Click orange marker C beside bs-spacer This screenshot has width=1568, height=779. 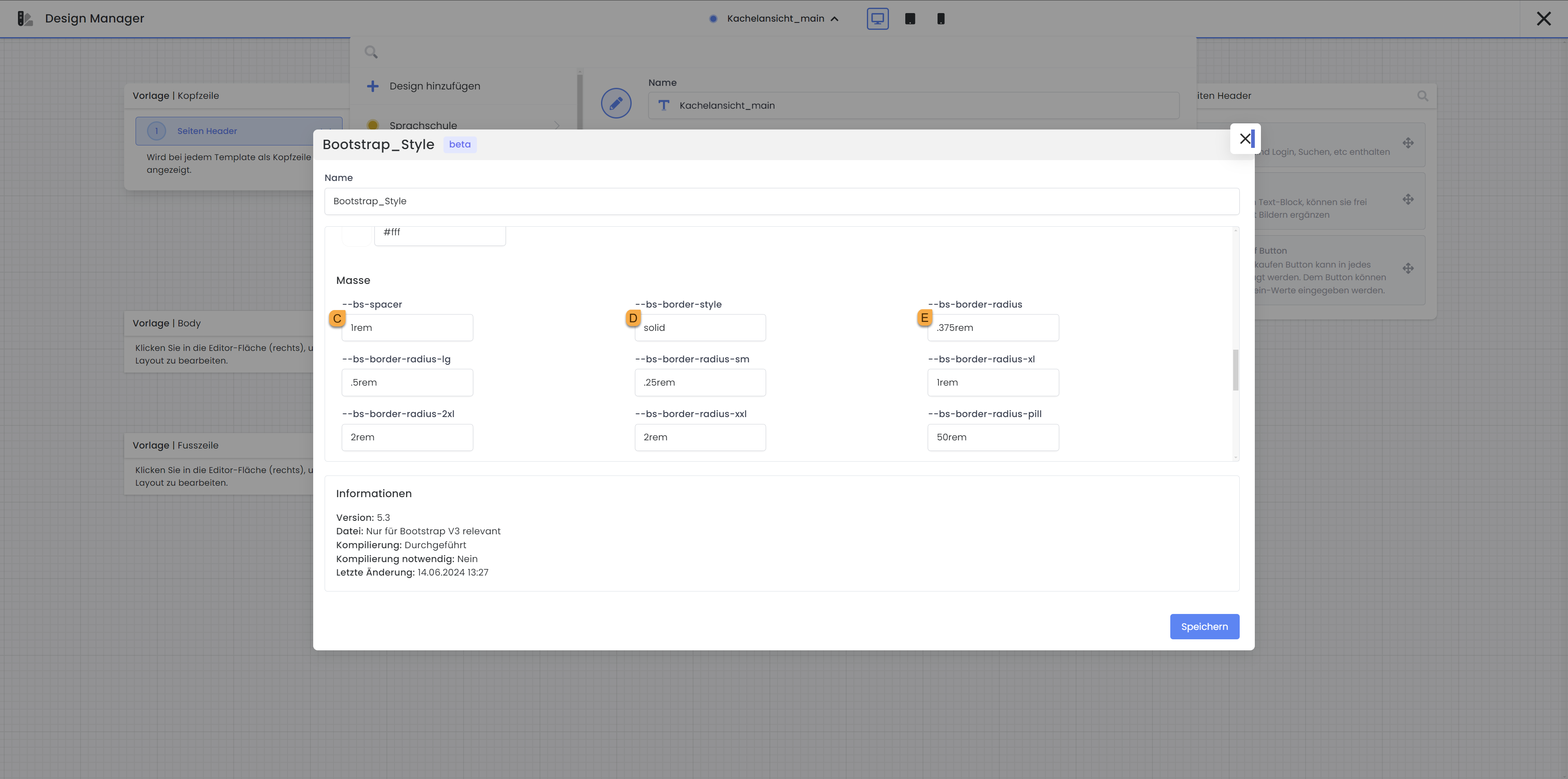(337, 319)
